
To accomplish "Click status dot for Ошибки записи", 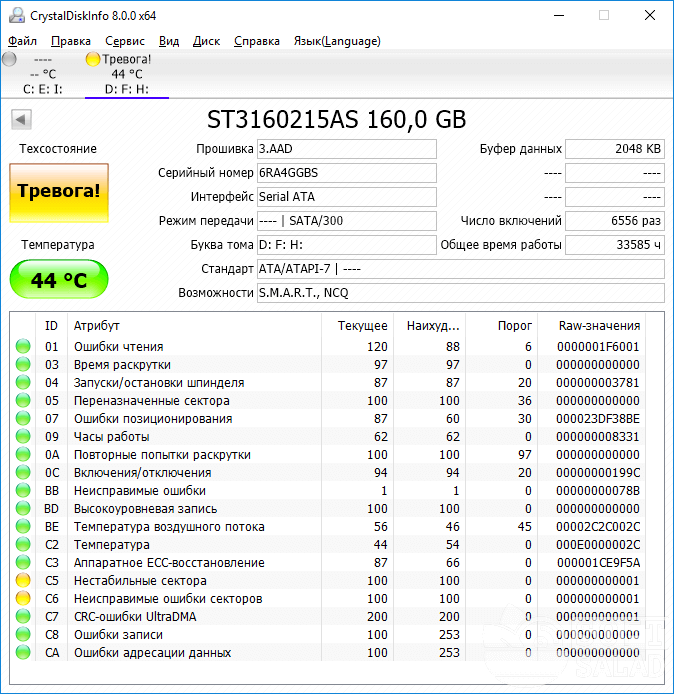I will pos(23,634).
